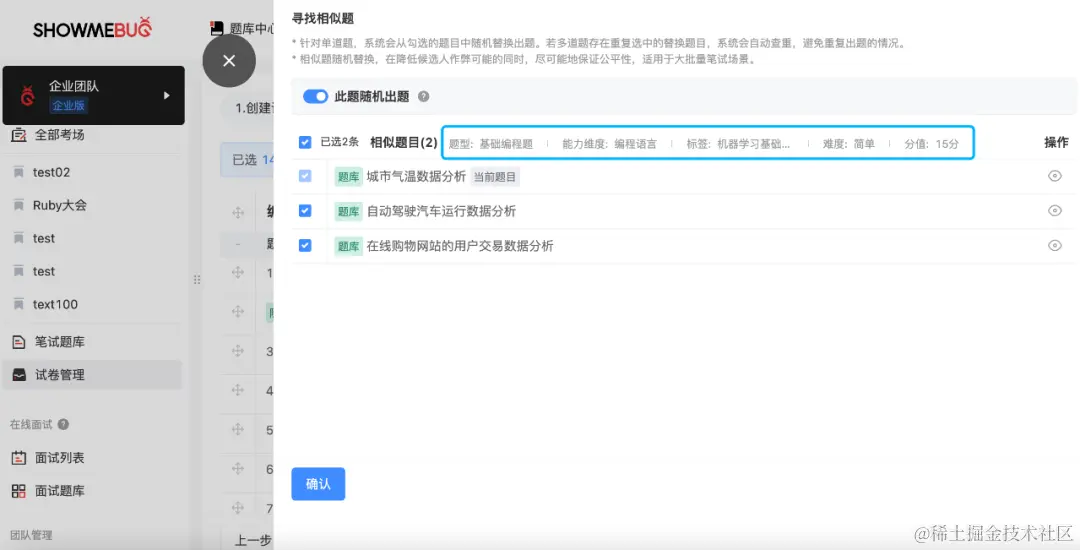Click the disabled 城市气温数据分析 checkbox
Screen dimensions: 1080x550
[305, 176]
